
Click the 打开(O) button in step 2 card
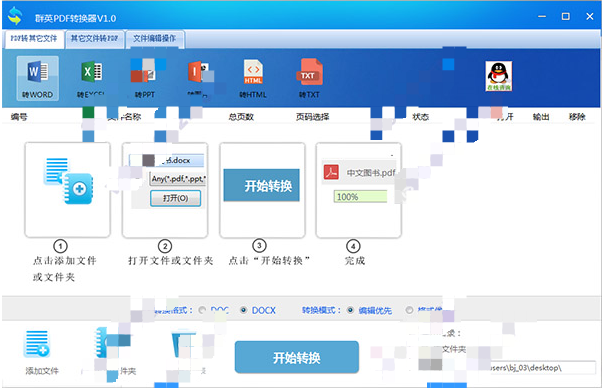[x=175, y=198]
